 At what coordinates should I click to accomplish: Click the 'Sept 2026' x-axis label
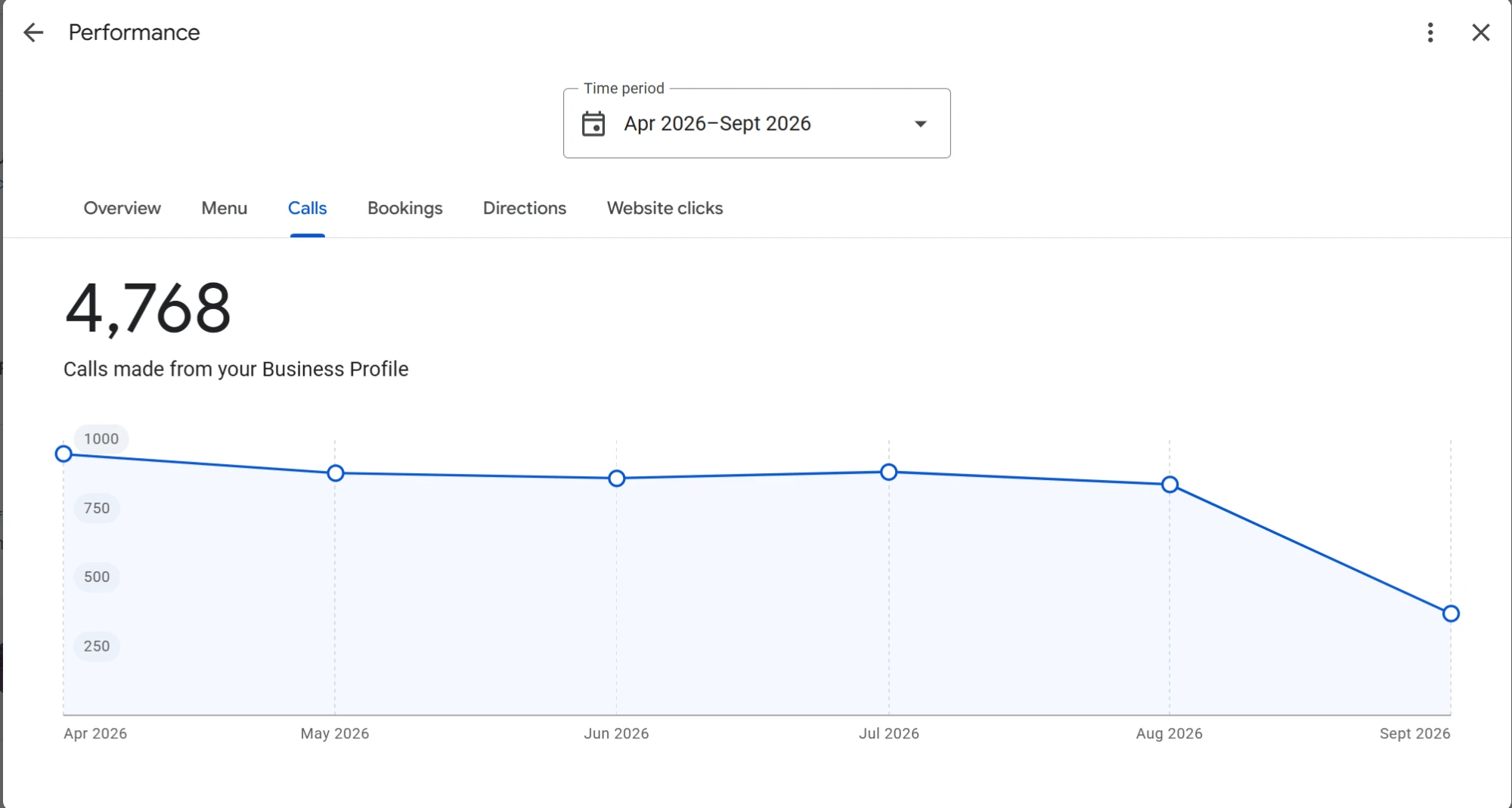coord(1415,734)
